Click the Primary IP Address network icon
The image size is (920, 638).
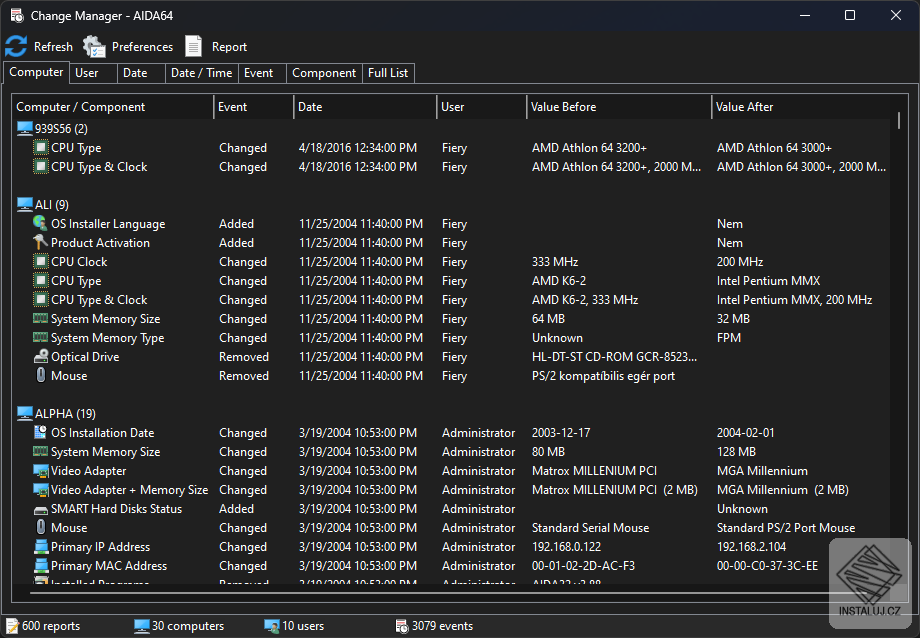coord(40,546)
